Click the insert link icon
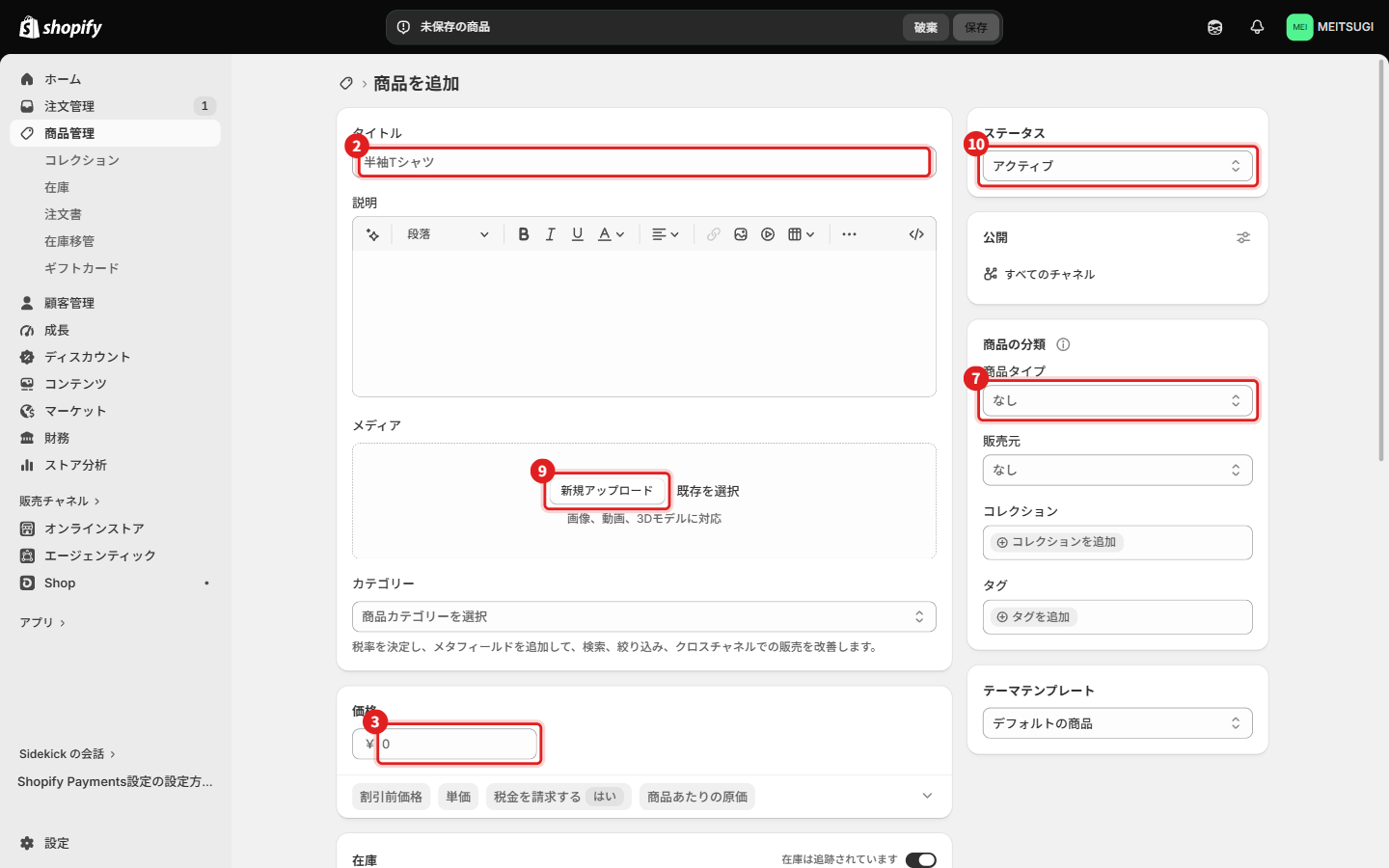 (714, 234)
